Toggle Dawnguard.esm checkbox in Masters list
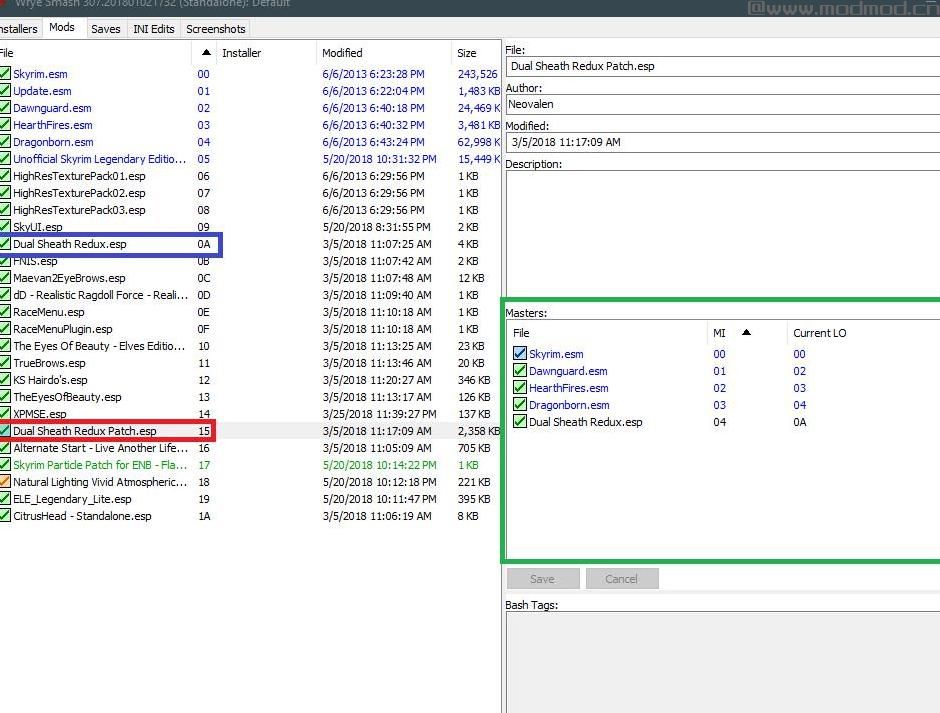940x713 pixels. coord(520,371)
